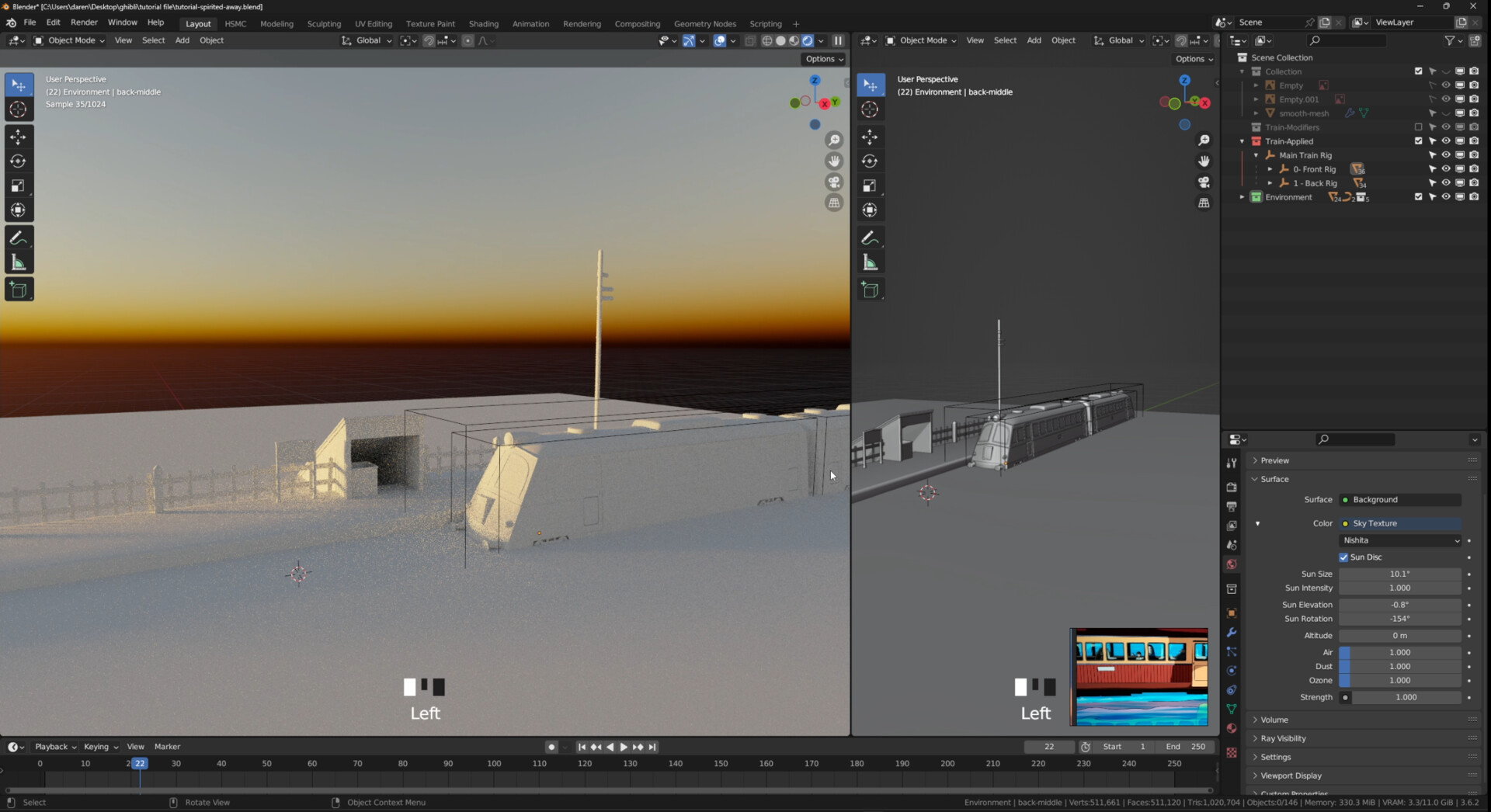This screenshot has width=1491, height=812.
Task: Uncheck the Train-Applied collection checkbox
Action: 1418,141
